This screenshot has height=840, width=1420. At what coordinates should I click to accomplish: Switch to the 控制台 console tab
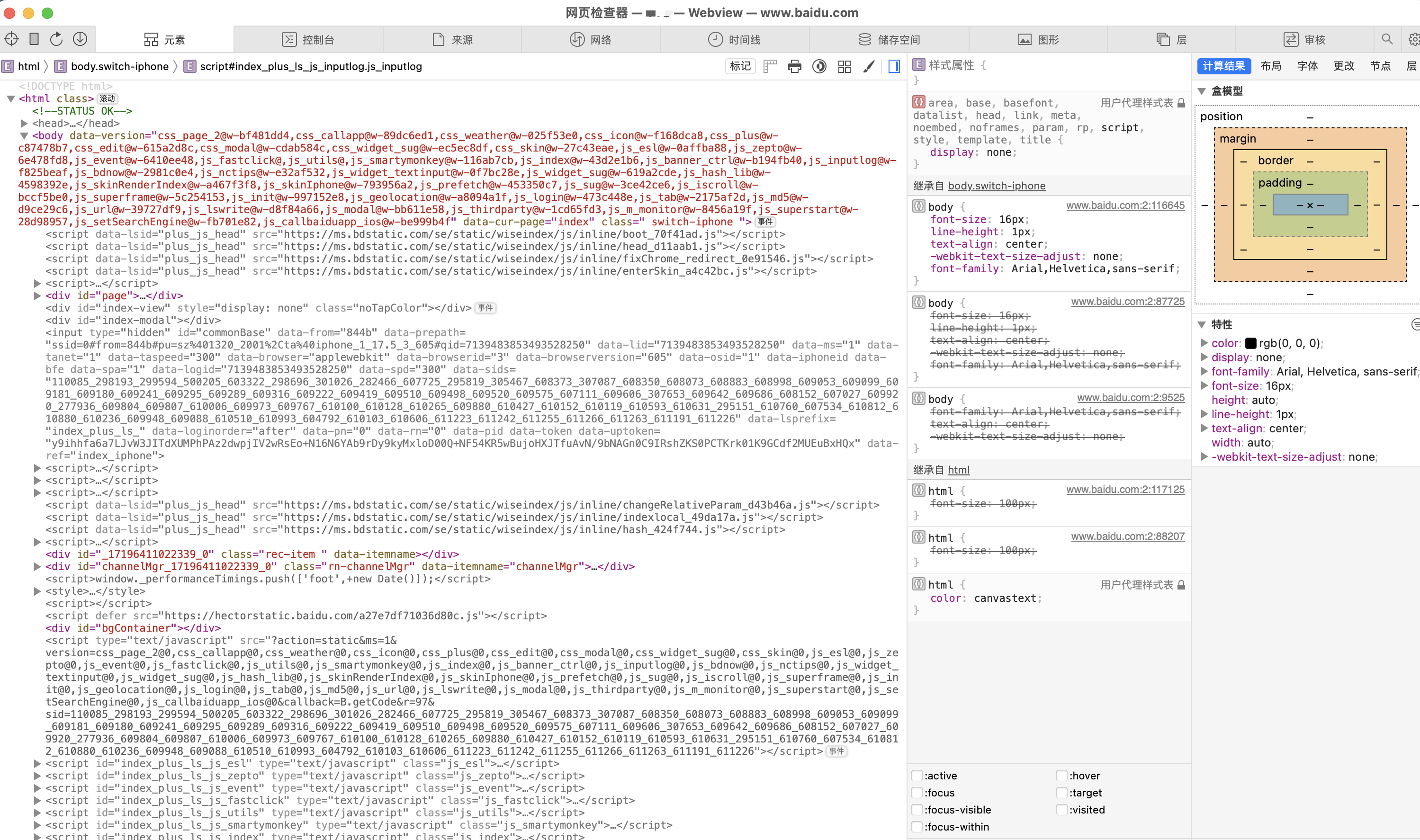308,39
